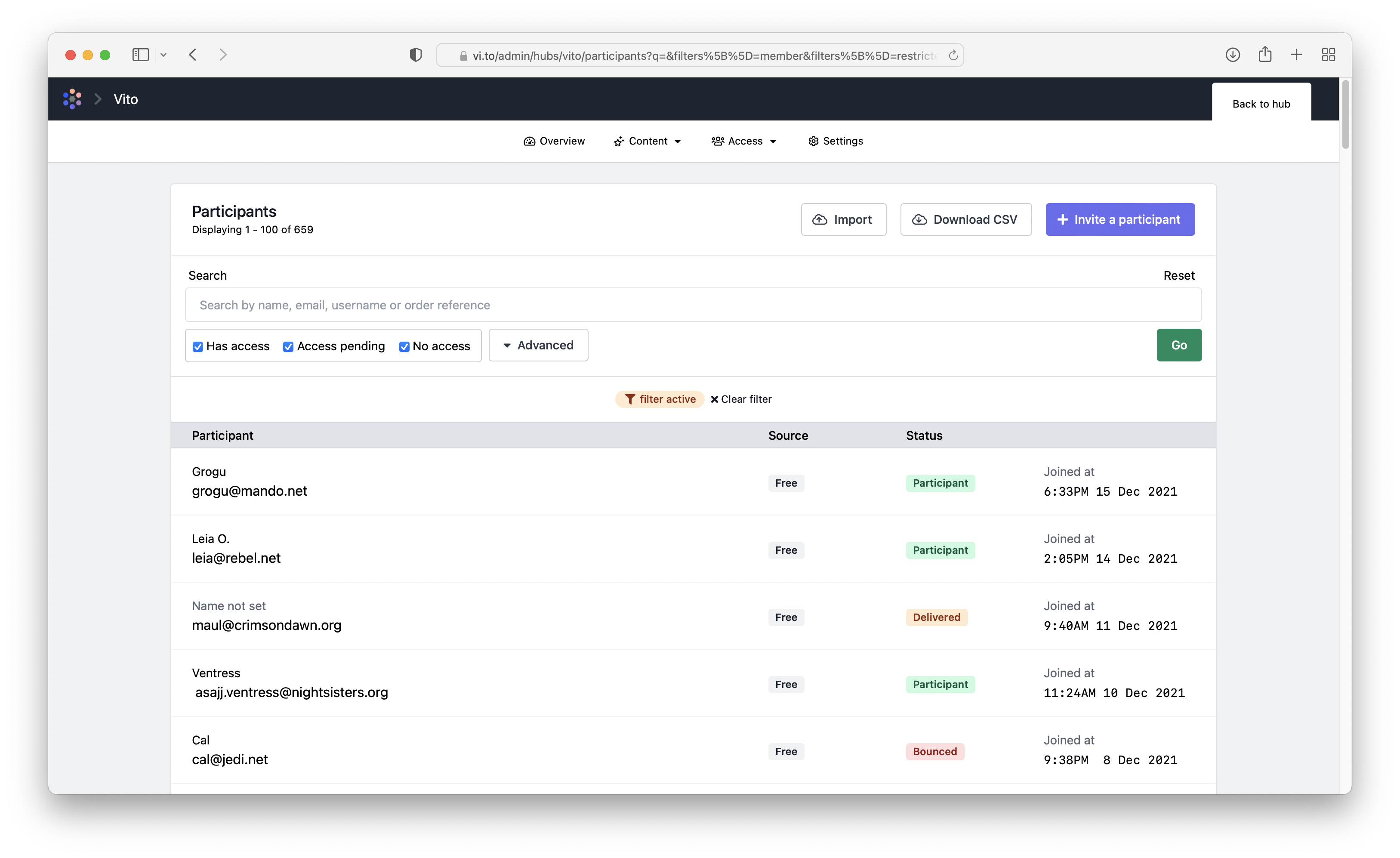Open Safari downloads icon
The image size is (1400, 858).
pyautogui.click(x=1232, y=55)
